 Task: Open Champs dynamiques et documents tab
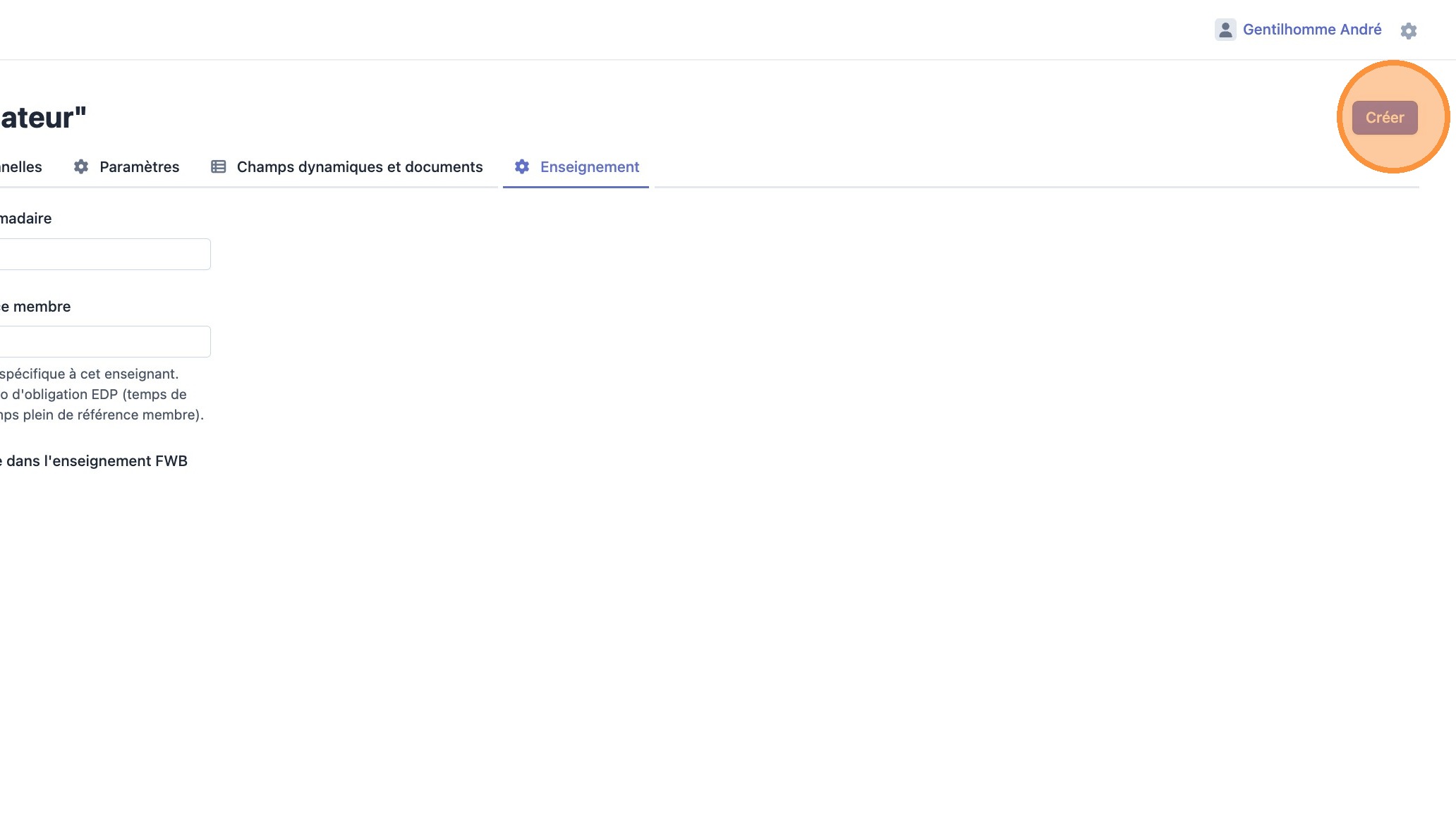359,167
